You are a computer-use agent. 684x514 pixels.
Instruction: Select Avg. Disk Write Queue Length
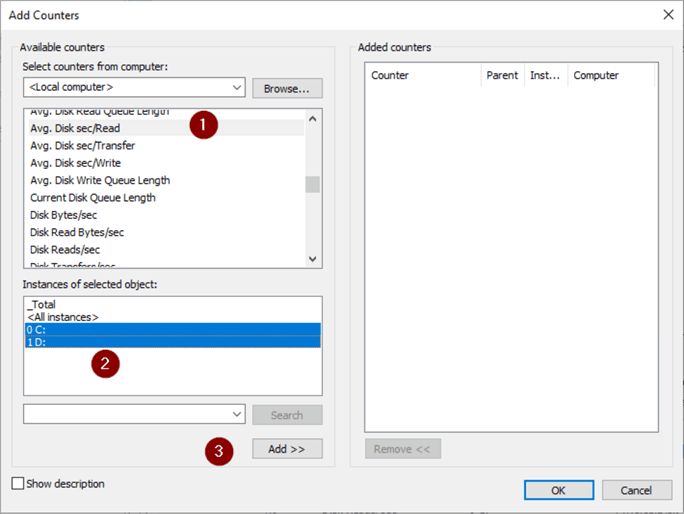point(100,180)
